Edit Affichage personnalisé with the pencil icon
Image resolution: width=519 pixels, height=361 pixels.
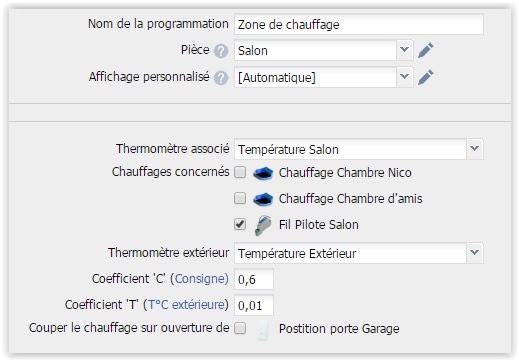pos(426,77)
